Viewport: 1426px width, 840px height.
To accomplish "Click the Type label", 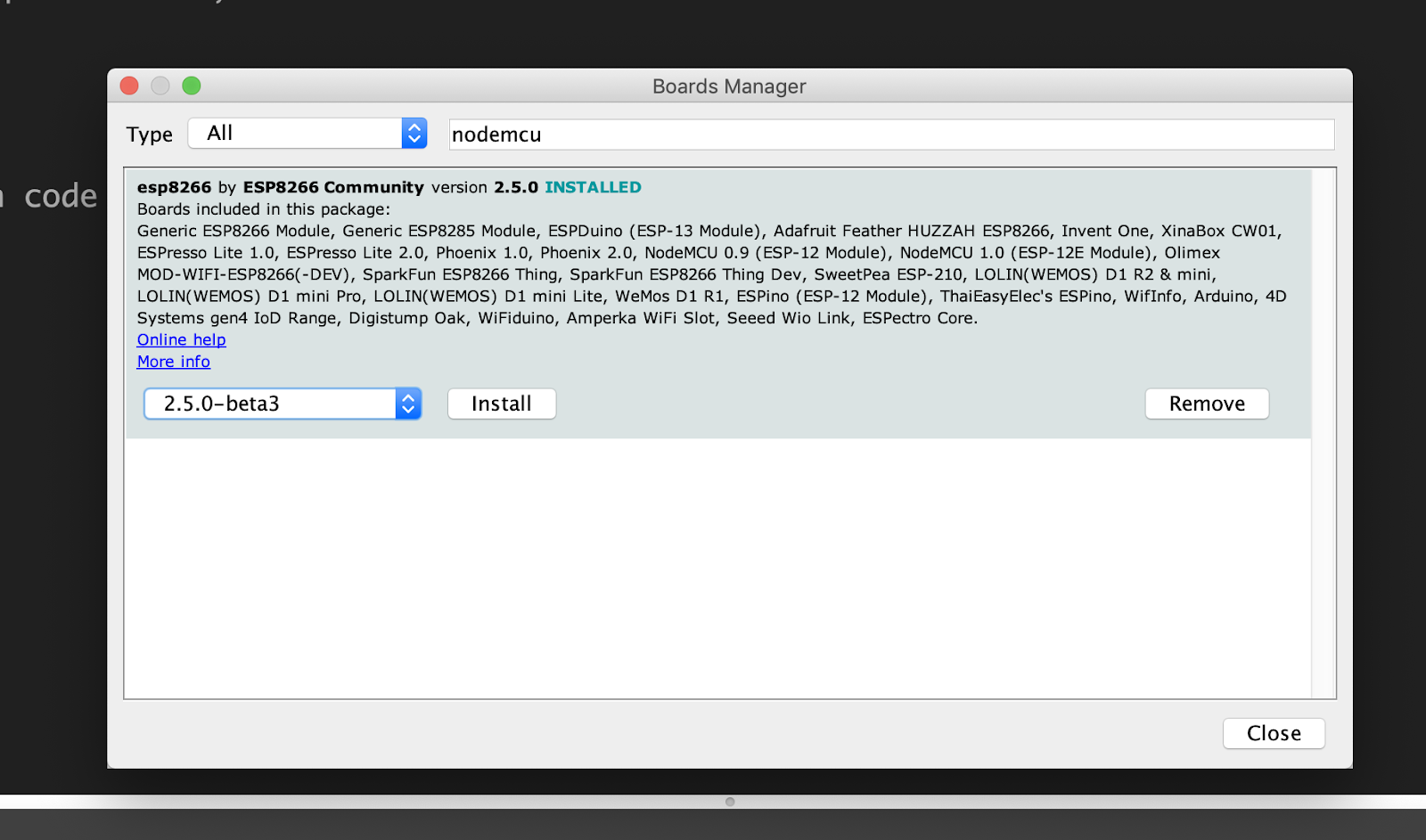I will pos(150,135).
